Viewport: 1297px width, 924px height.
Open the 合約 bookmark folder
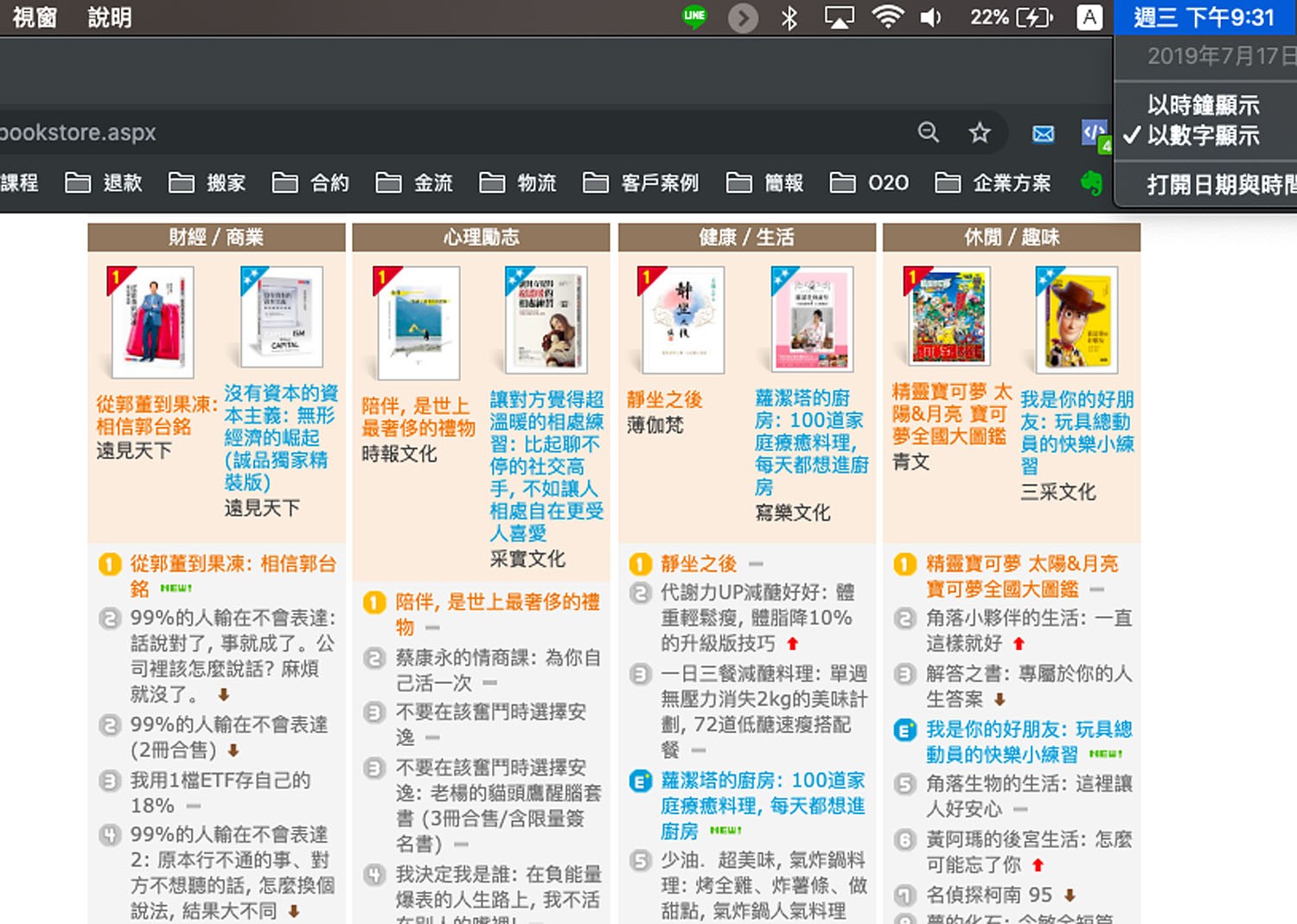pos(310,182)
